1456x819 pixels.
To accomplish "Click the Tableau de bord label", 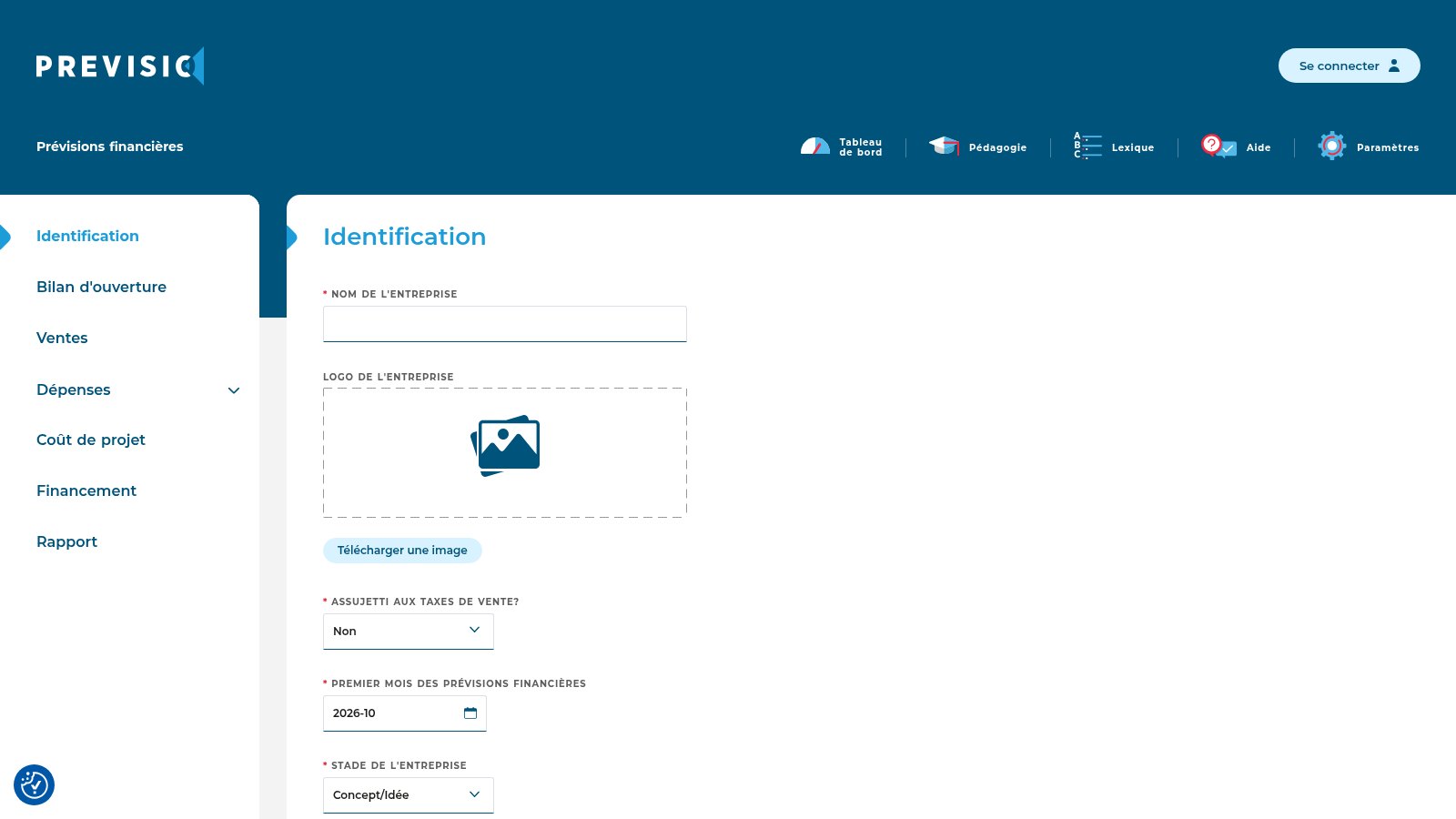I will [861, 147].
